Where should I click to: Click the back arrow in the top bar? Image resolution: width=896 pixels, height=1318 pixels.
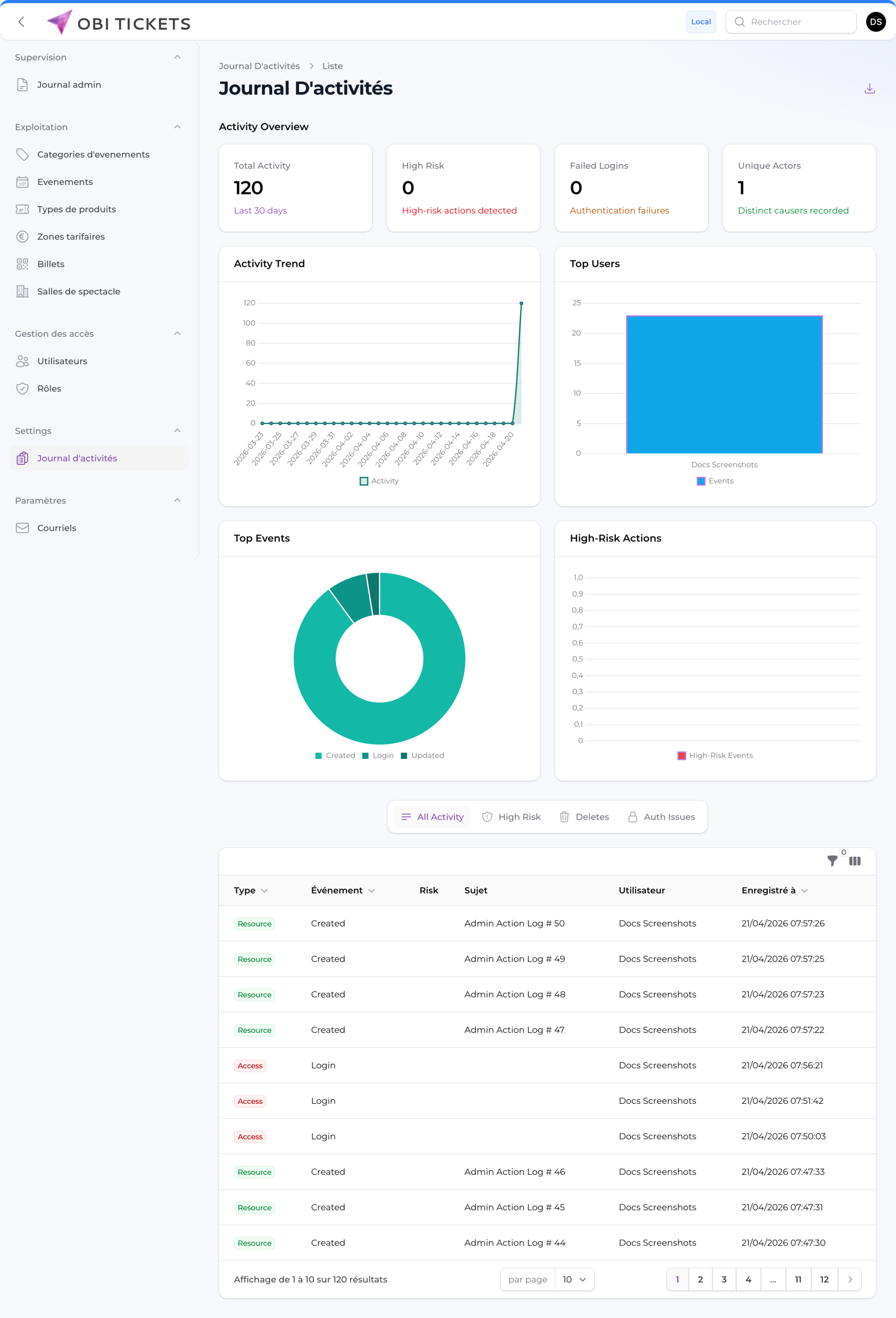click(x=21, y=22)
